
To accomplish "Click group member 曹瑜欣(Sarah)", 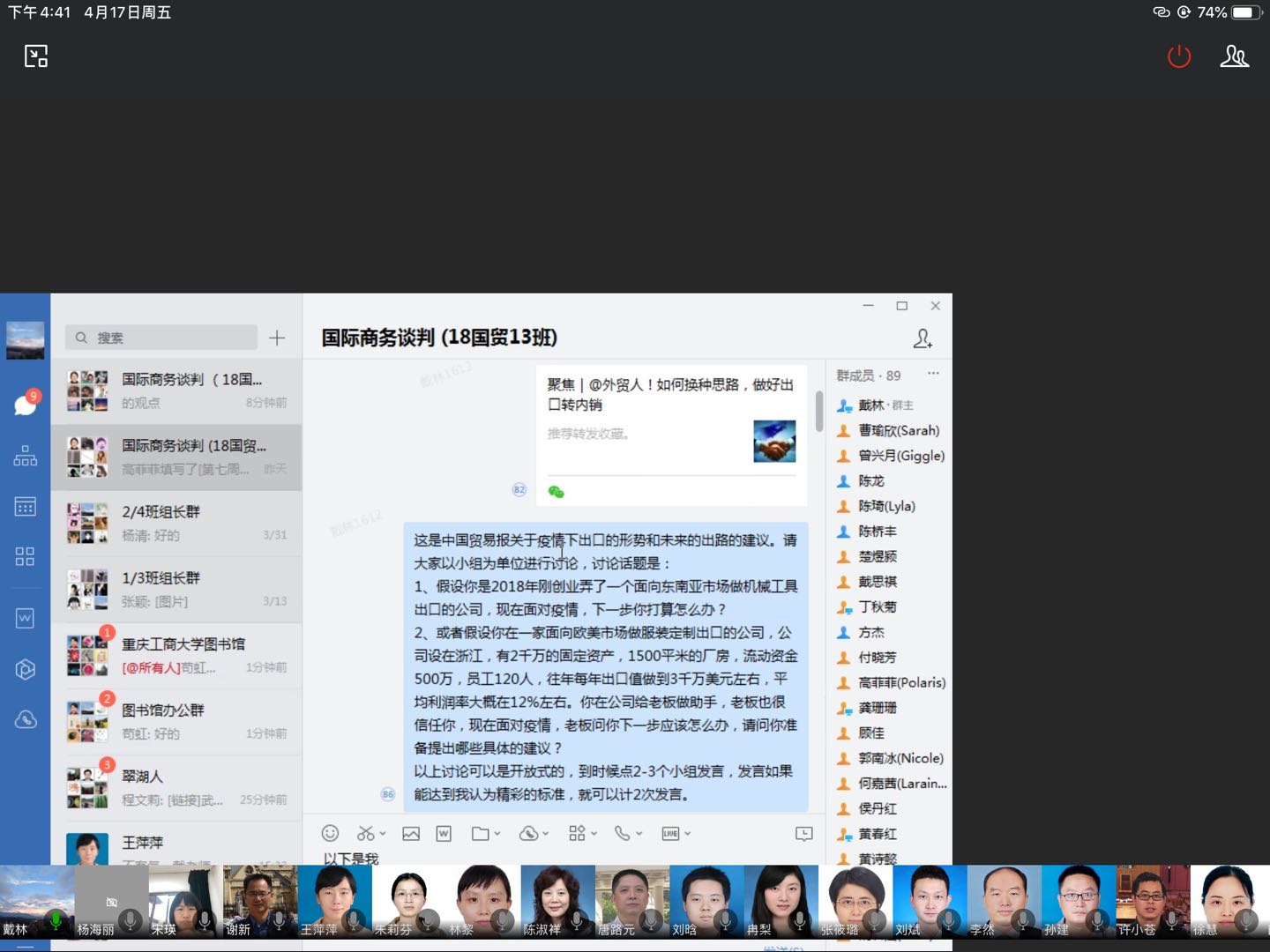I will (898, 430).
